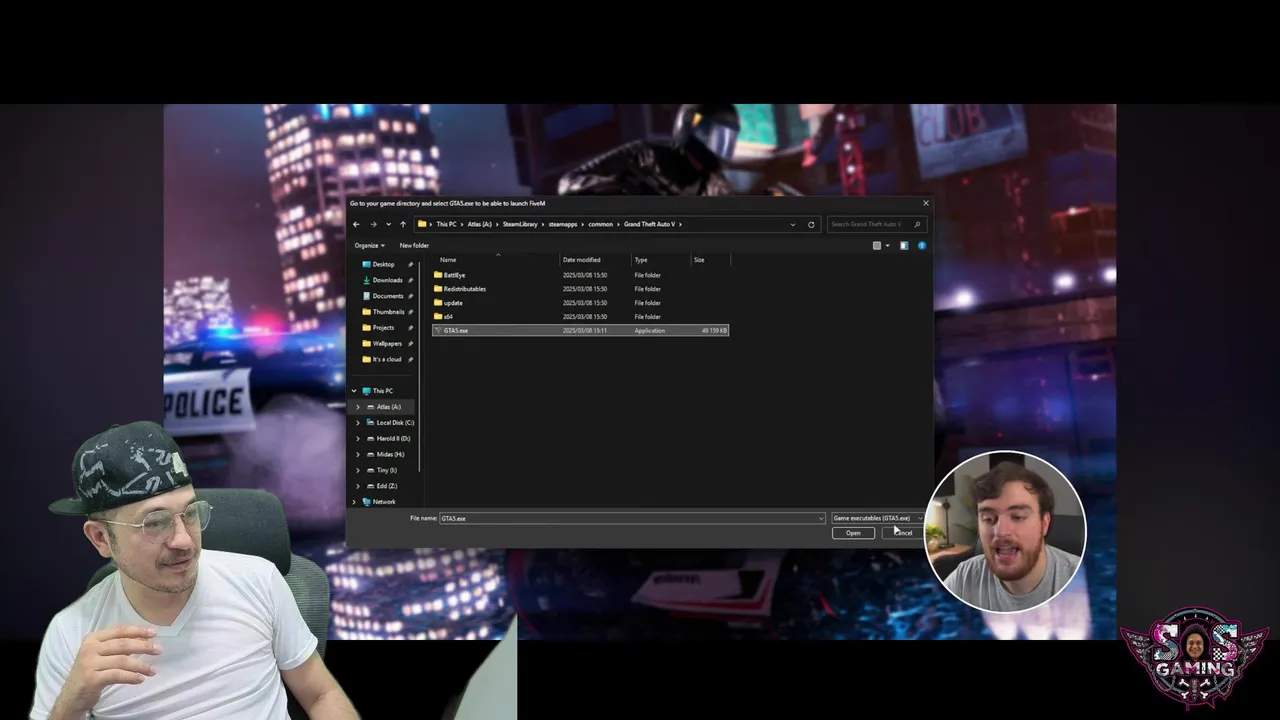Go back with the left arrow button
Viewport: 1280px width, 720px height.
point(356,224)
